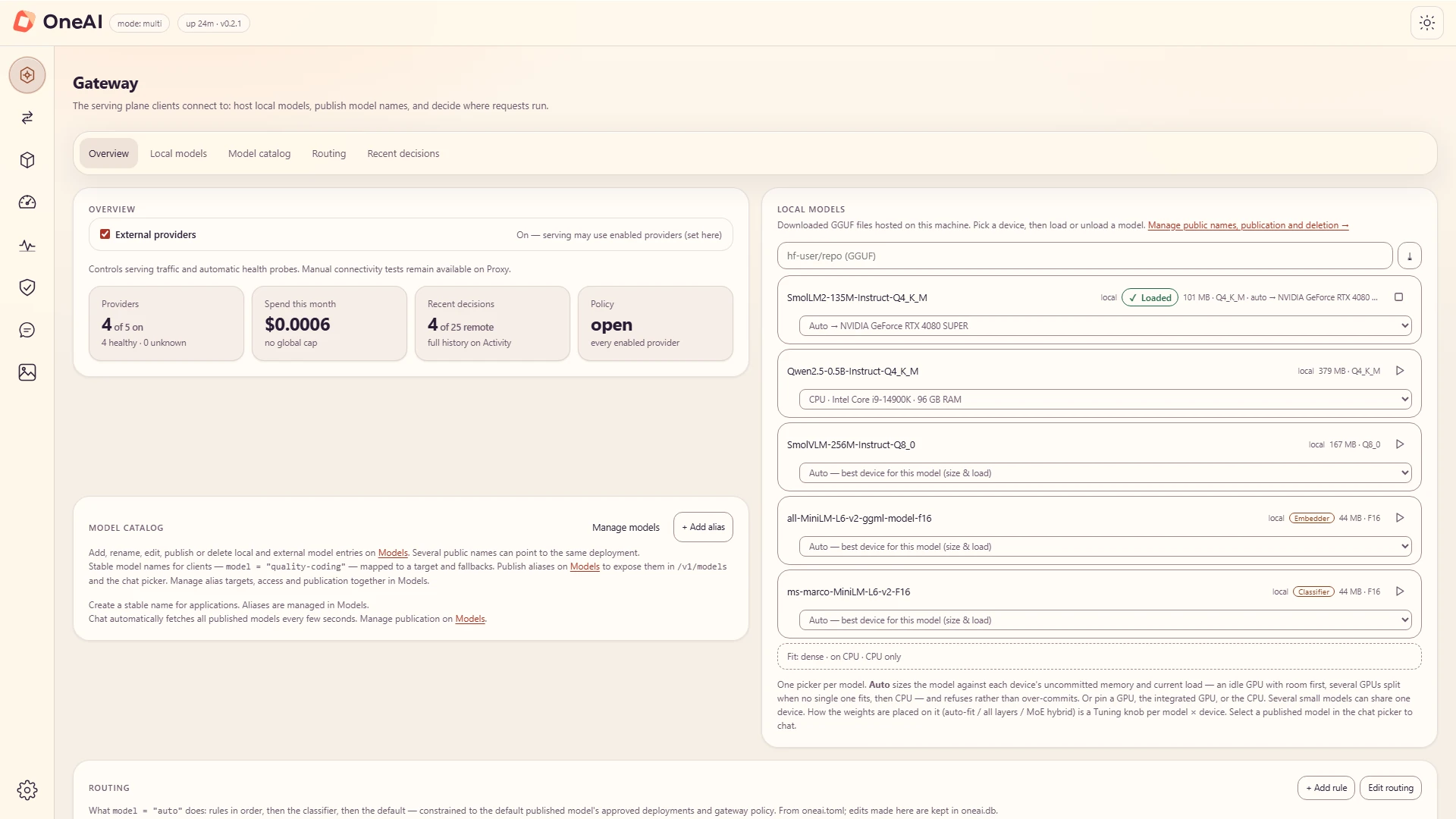This screenshot has height=819, width=1456.
Task: Click Manage models in Model Catalog
Action: point(626,527)
